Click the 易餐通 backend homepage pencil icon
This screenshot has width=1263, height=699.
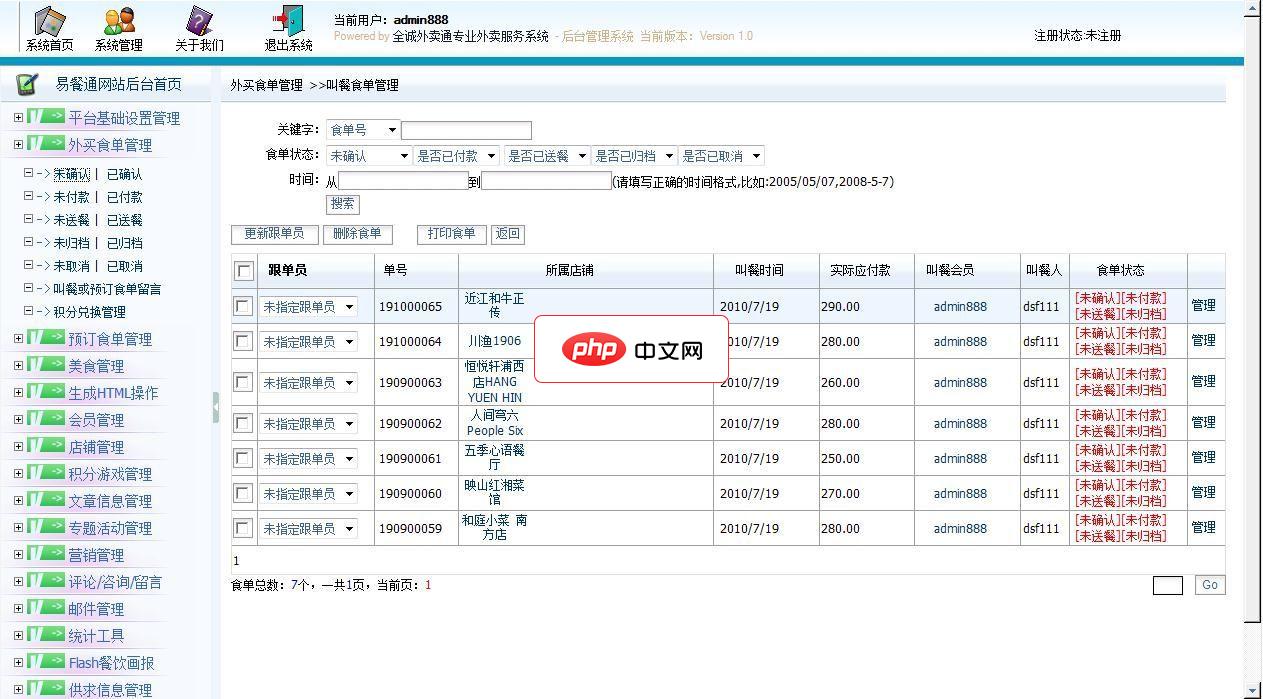point(27,84)
